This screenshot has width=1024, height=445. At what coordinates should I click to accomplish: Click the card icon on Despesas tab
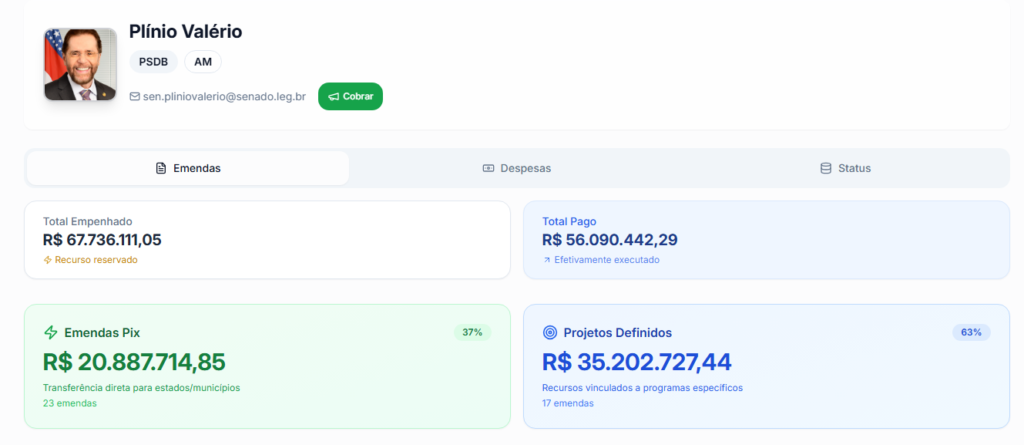(x=488, y=168)
